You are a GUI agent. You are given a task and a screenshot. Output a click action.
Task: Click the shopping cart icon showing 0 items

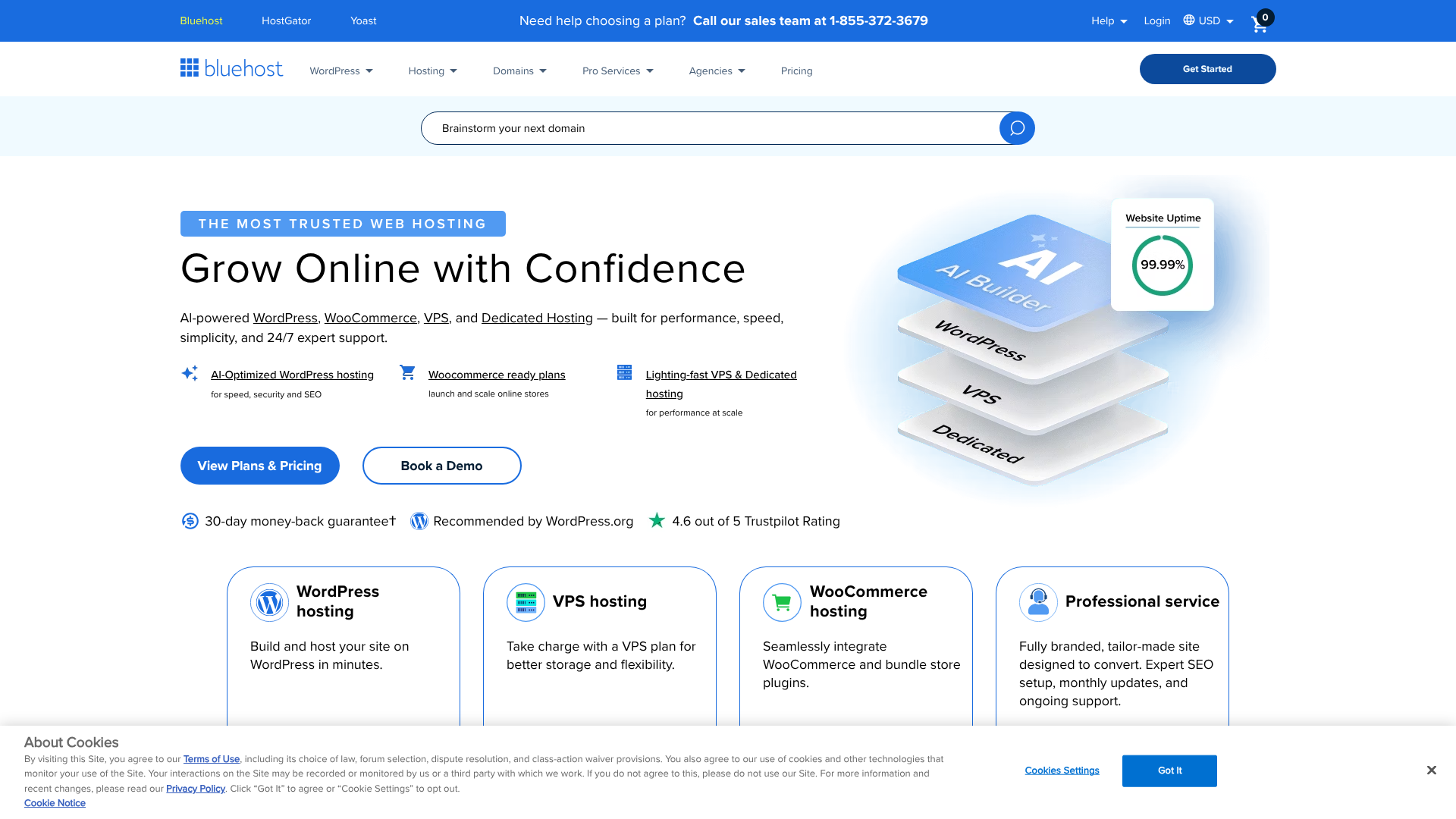[x=1259, y=24]
